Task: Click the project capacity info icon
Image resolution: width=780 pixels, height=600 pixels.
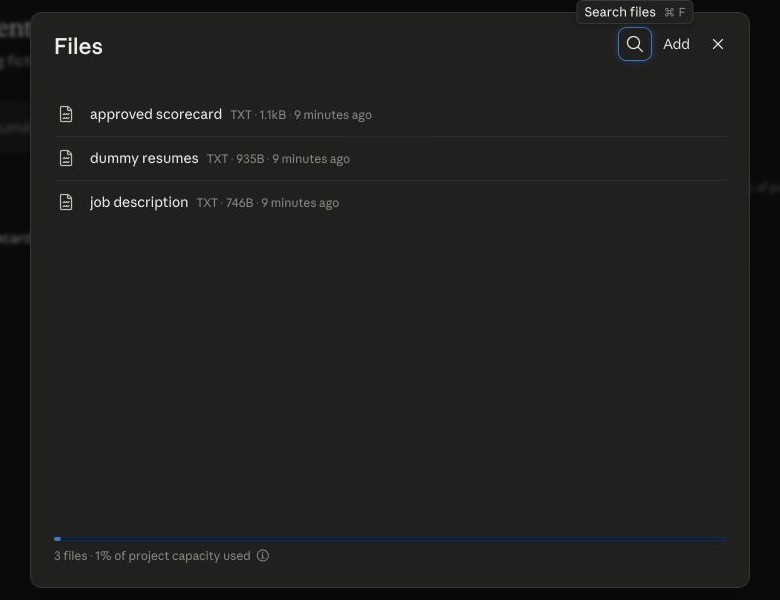Action: click(x=263, y=555)
